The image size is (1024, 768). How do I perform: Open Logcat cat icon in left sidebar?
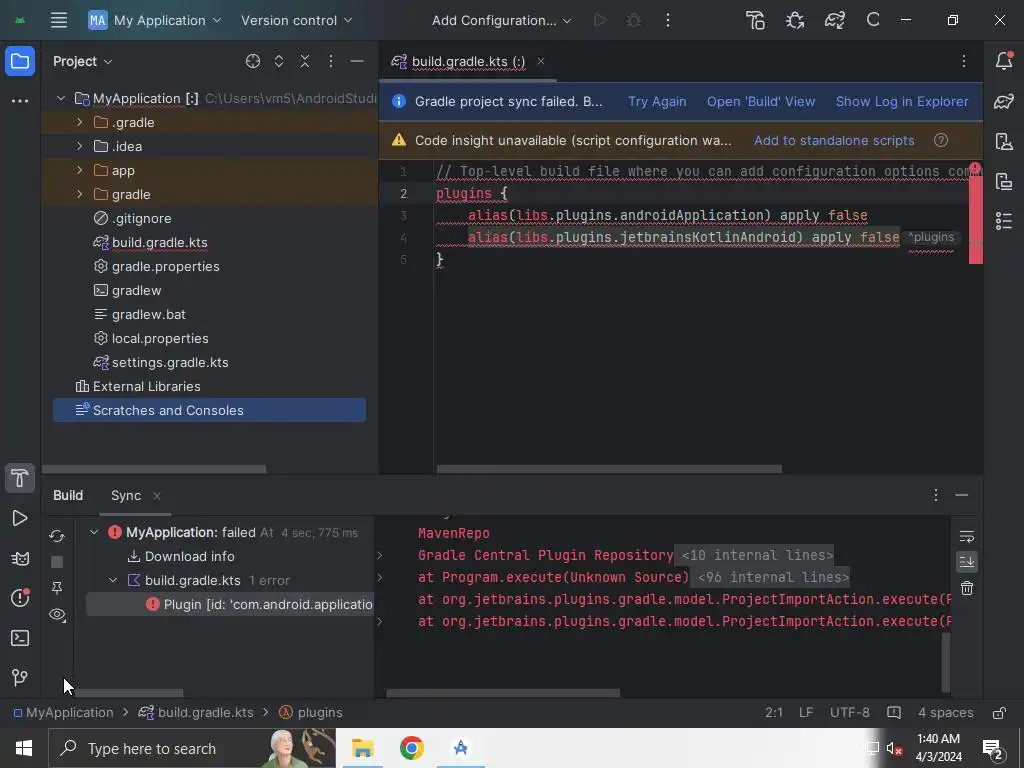[x=20, y=558]
